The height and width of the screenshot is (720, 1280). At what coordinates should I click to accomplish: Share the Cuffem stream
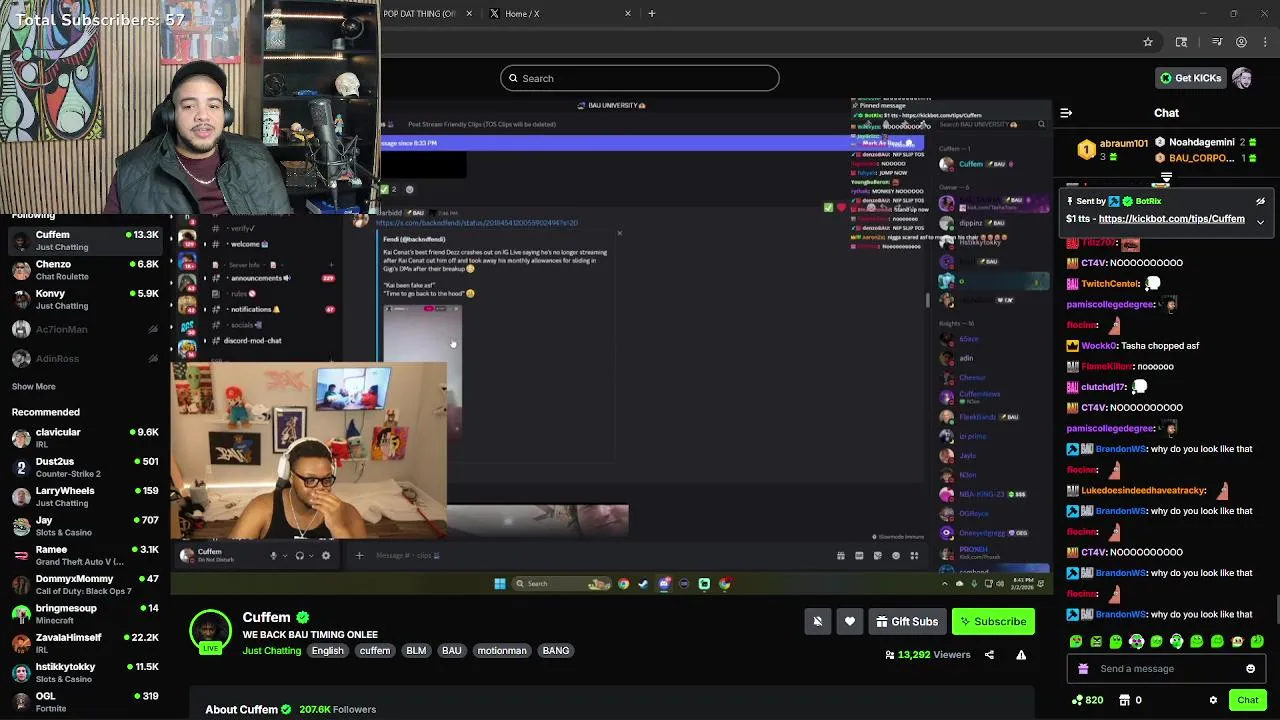pos(989,655)
